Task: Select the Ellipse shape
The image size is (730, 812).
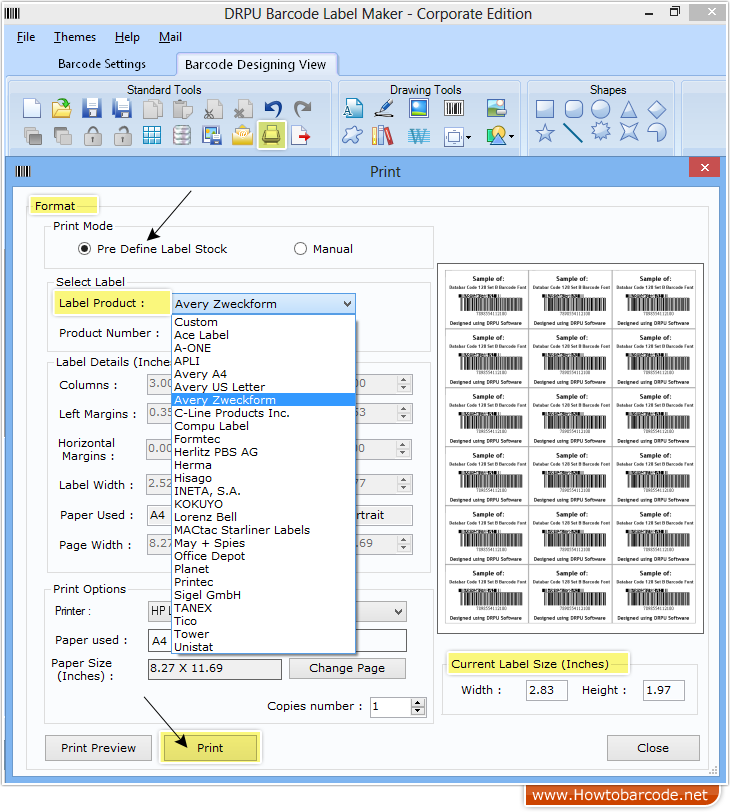Action: (x=601, y=109)
